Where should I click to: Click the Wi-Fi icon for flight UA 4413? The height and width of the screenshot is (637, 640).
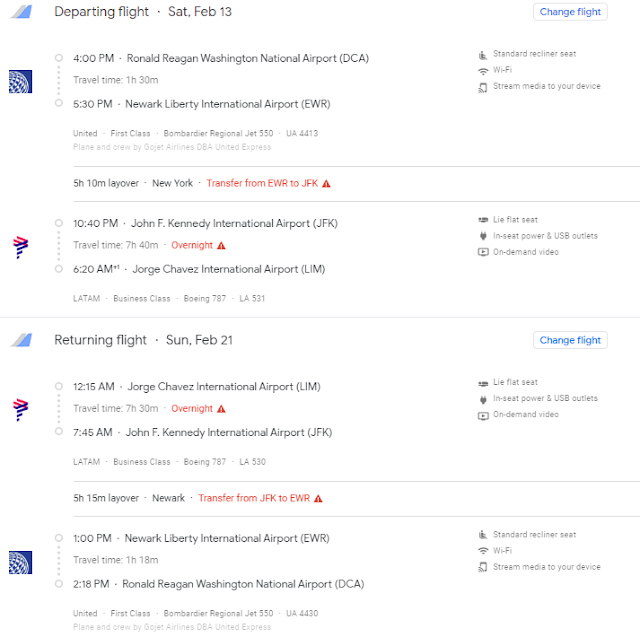tap(483, 71)
